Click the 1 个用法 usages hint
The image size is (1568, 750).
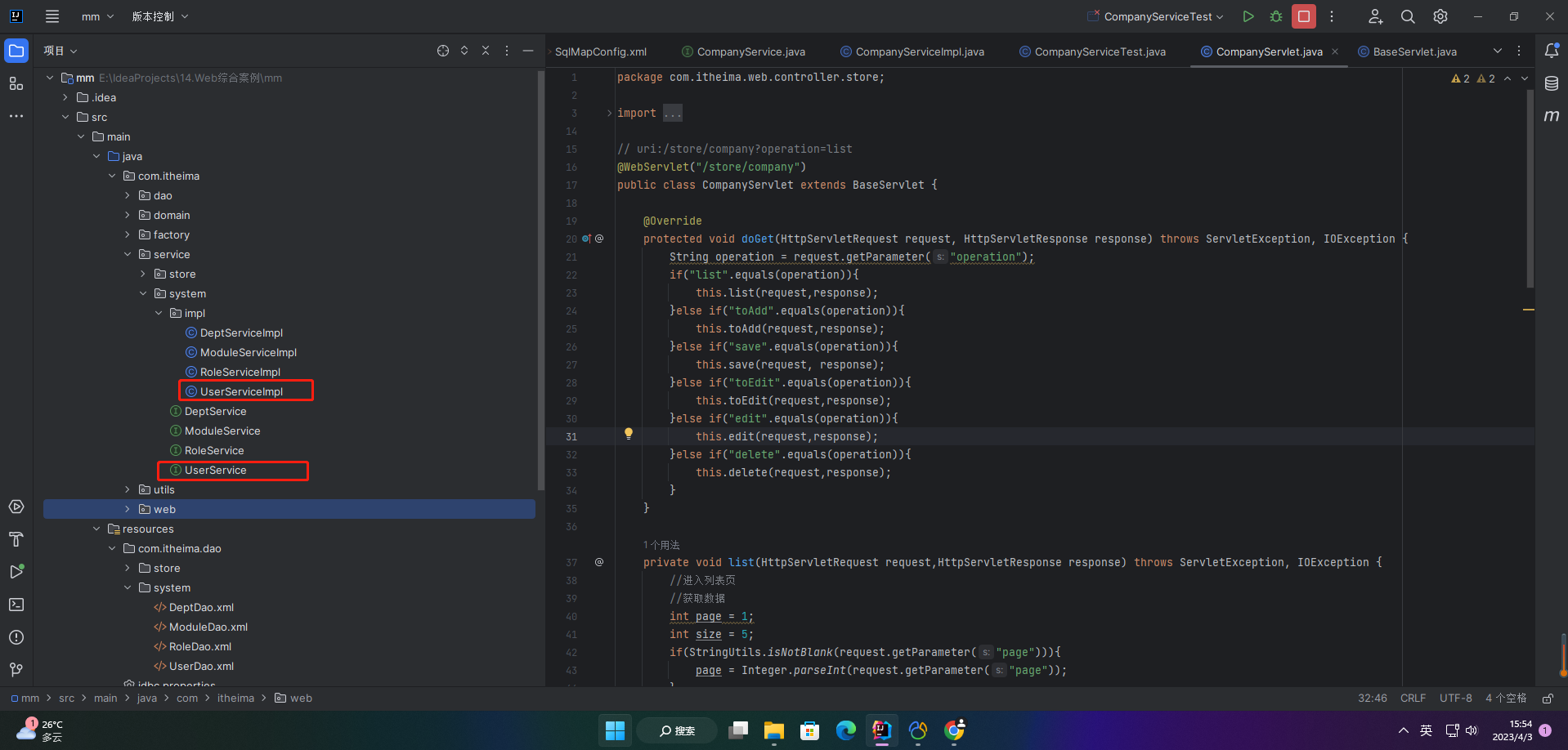pyautogui.click(x=661, y=545)
